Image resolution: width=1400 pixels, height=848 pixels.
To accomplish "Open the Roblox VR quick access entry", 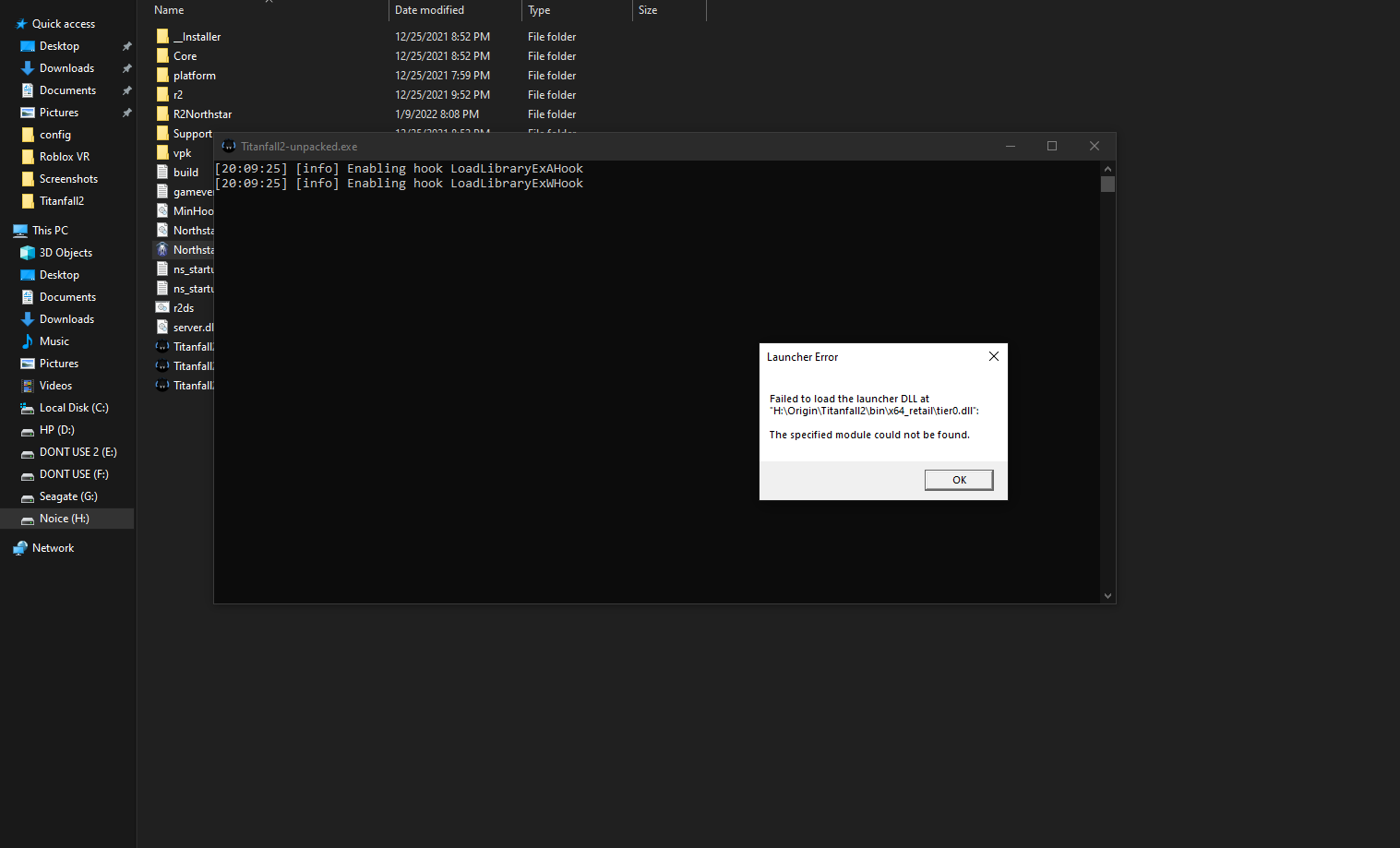I will tap(65, 156).
